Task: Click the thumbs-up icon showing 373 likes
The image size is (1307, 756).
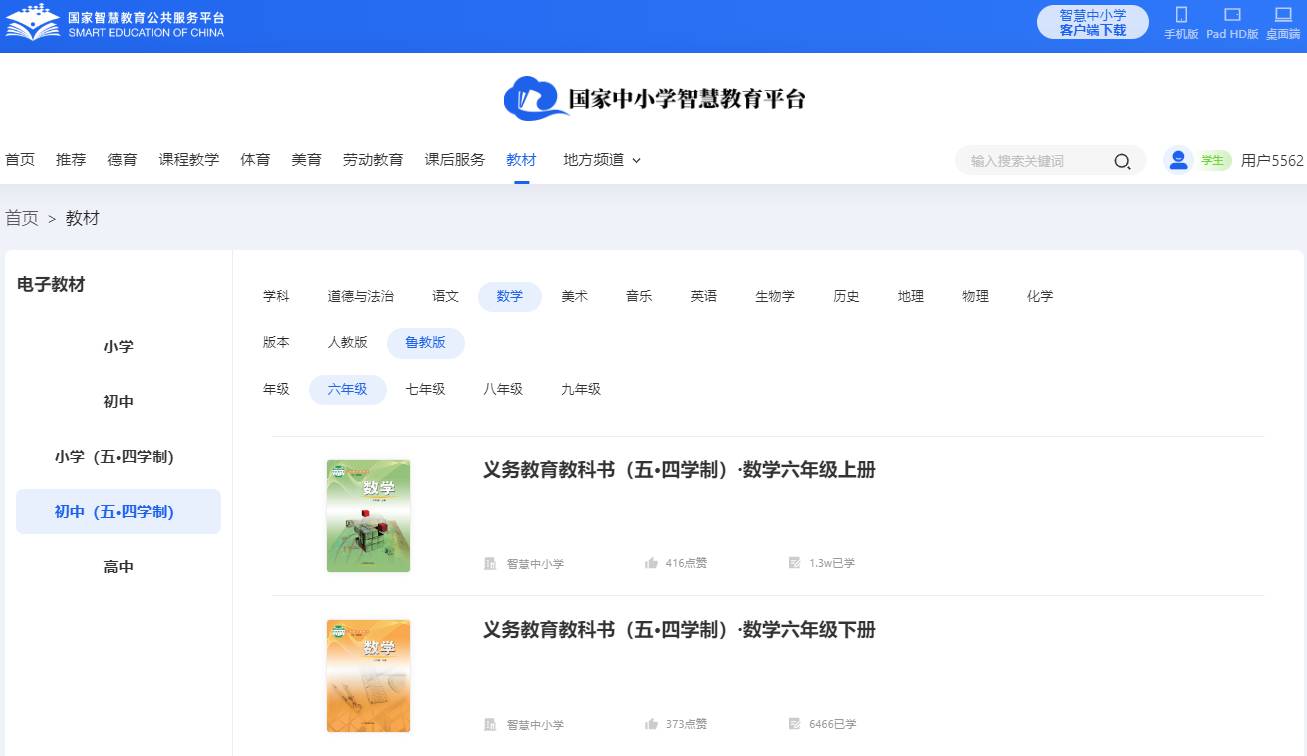Action: 652,724
